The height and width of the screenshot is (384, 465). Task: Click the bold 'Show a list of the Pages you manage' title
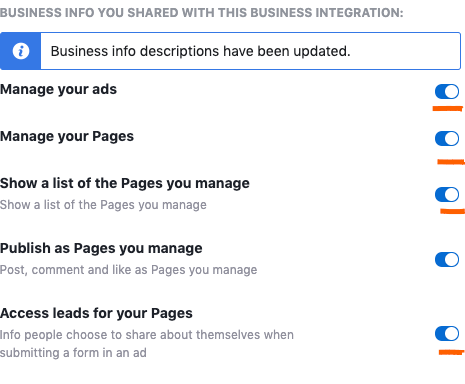pos(125,183)
